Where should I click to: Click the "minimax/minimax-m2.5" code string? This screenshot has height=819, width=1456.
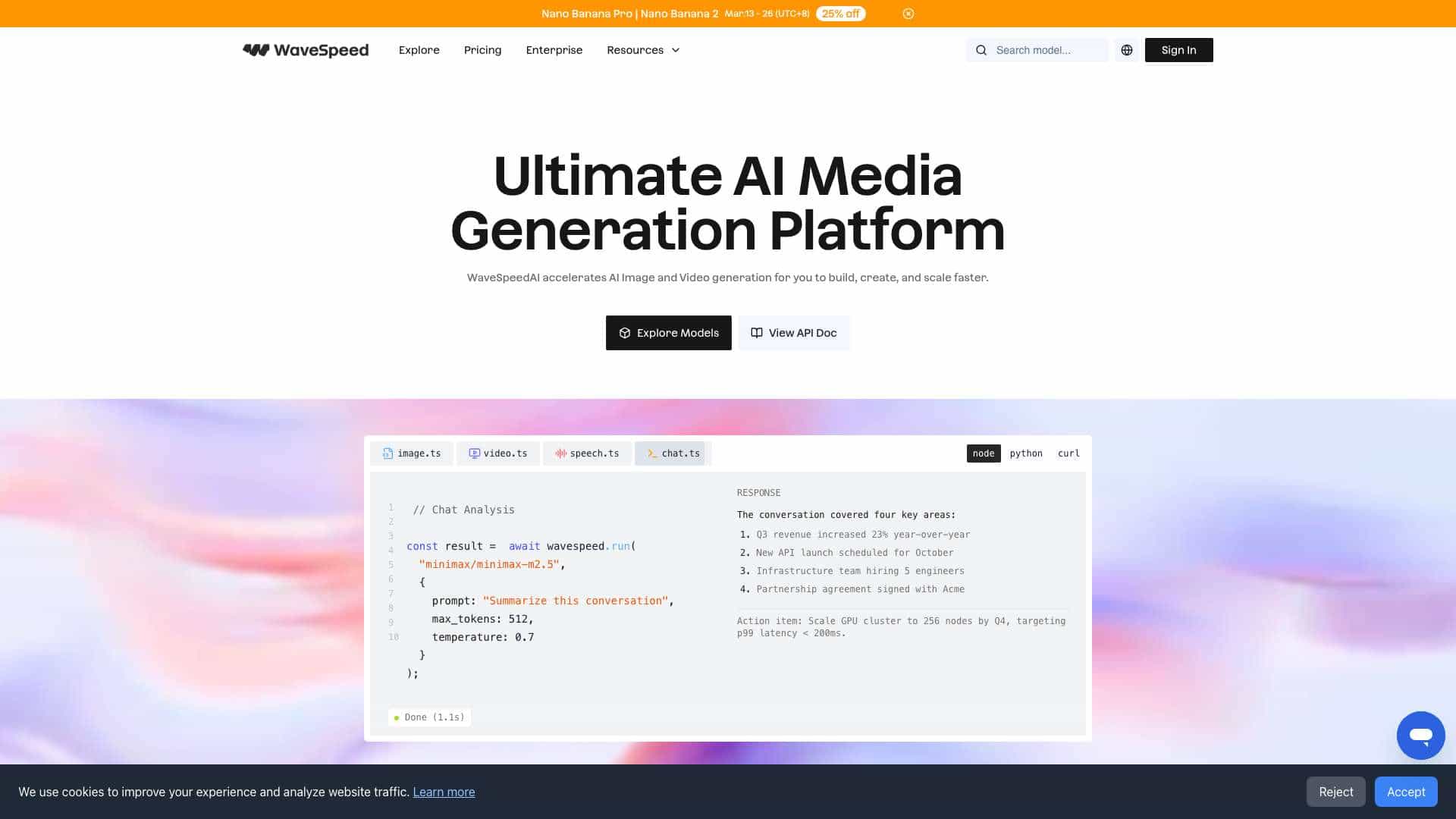tap(489, 564)
